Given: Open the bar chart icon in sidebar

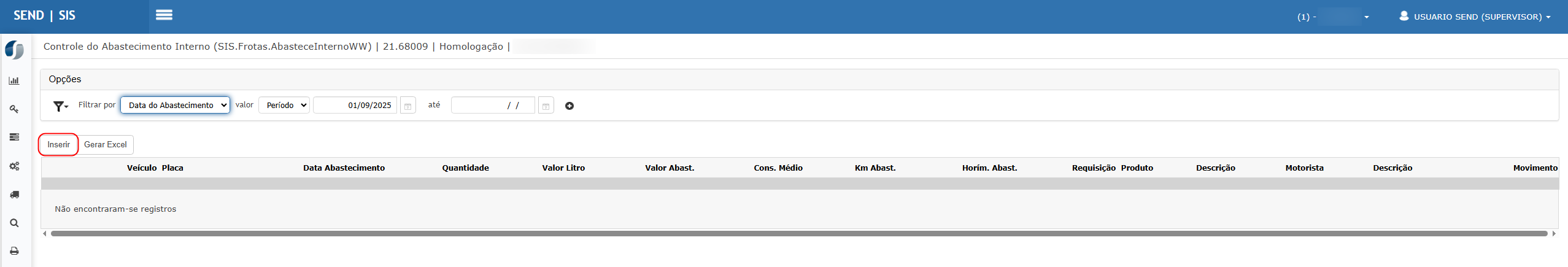Looking at the screenshot, I should [x=14, y=80].
